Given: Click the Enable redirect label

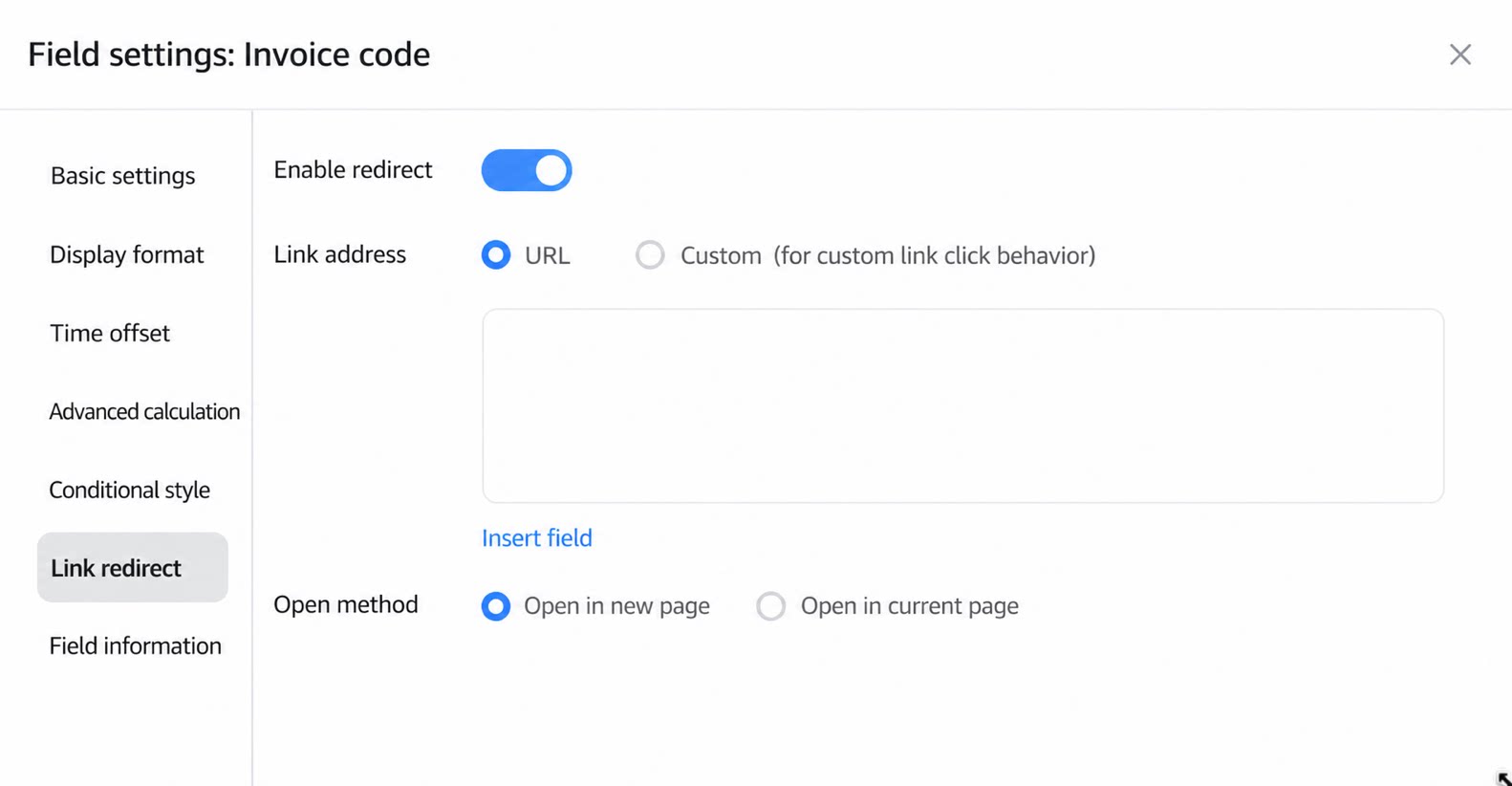Looking at the screenshot, I should click(353, 170).
